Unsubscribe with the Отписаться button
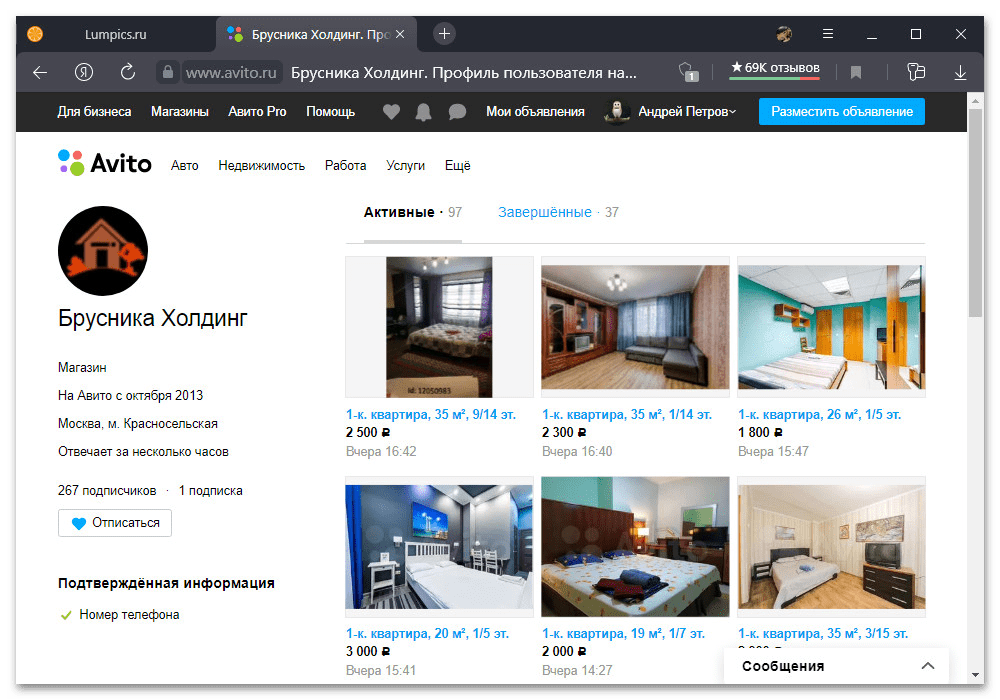Image resolution: width=1000 pixels, height=700 pixels. (x=115, y=523)
